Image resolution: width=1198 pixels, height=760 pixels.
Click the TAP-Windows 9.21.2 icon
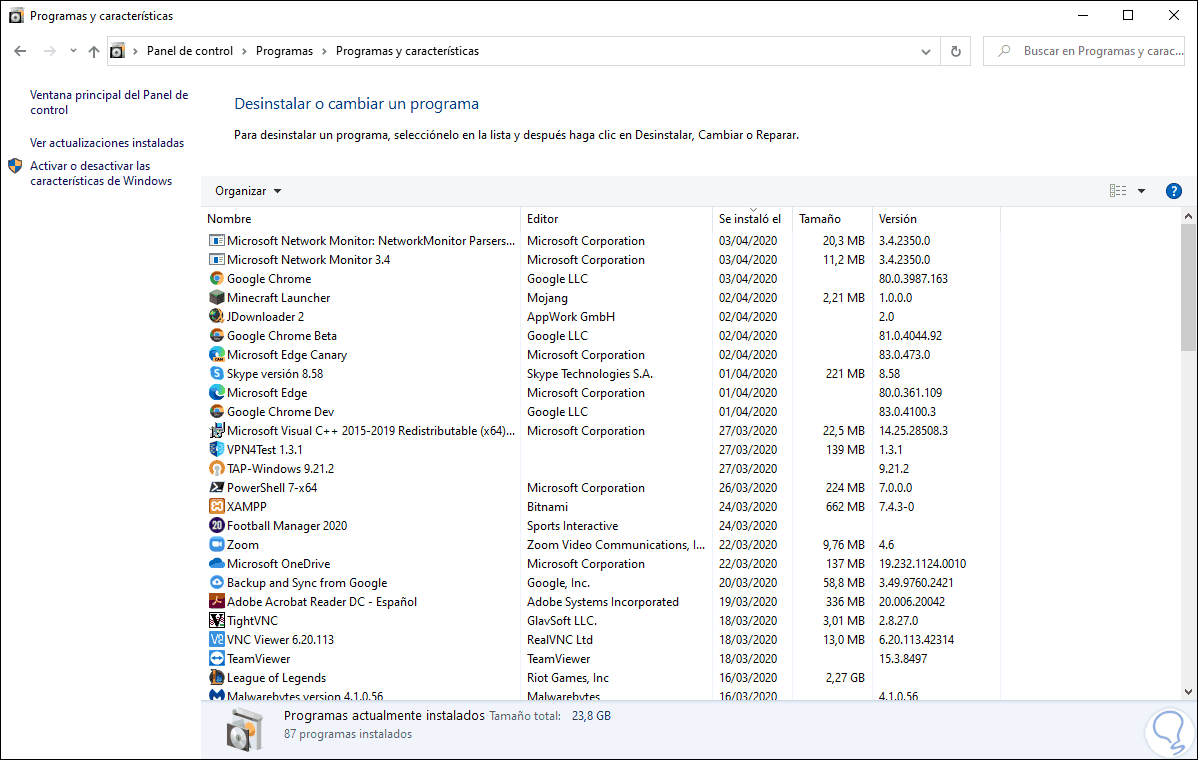(217, 468)
